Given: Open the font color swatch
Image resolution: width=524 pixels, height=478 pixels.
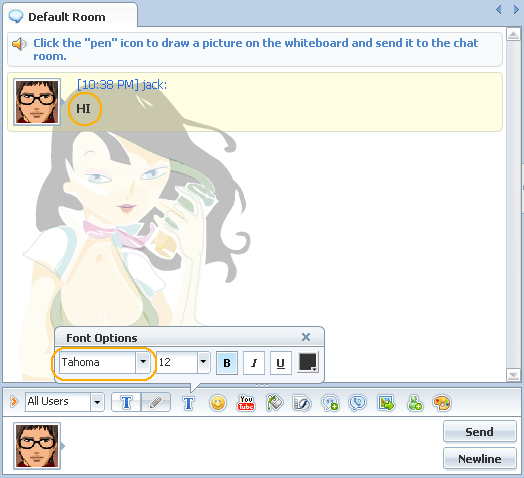Looking at the screenshot, I should click(x=308, y=362).
